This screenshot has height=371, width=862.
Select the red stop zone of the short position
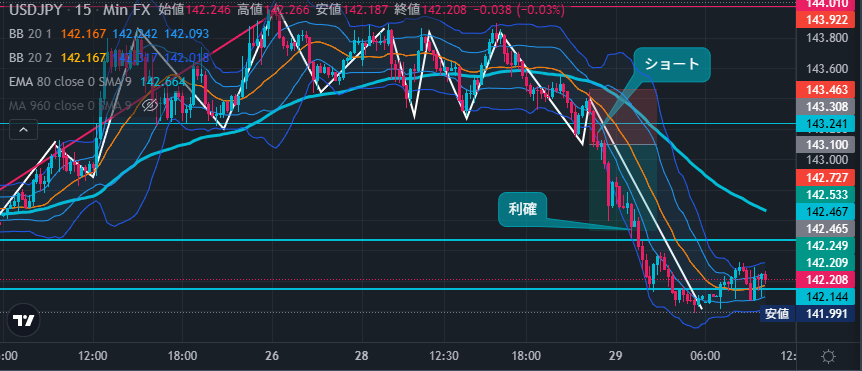(623, 117)
